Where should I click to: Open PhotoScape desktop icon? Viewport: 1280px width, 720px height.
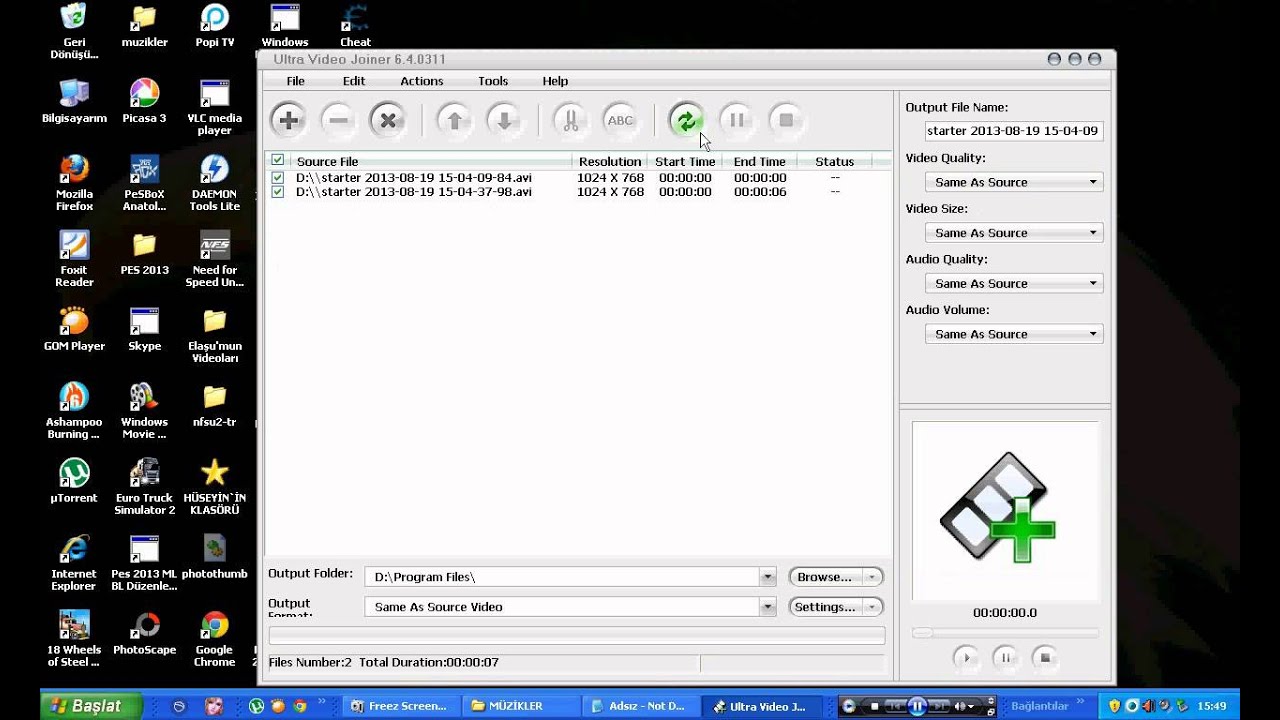[144, 633]
